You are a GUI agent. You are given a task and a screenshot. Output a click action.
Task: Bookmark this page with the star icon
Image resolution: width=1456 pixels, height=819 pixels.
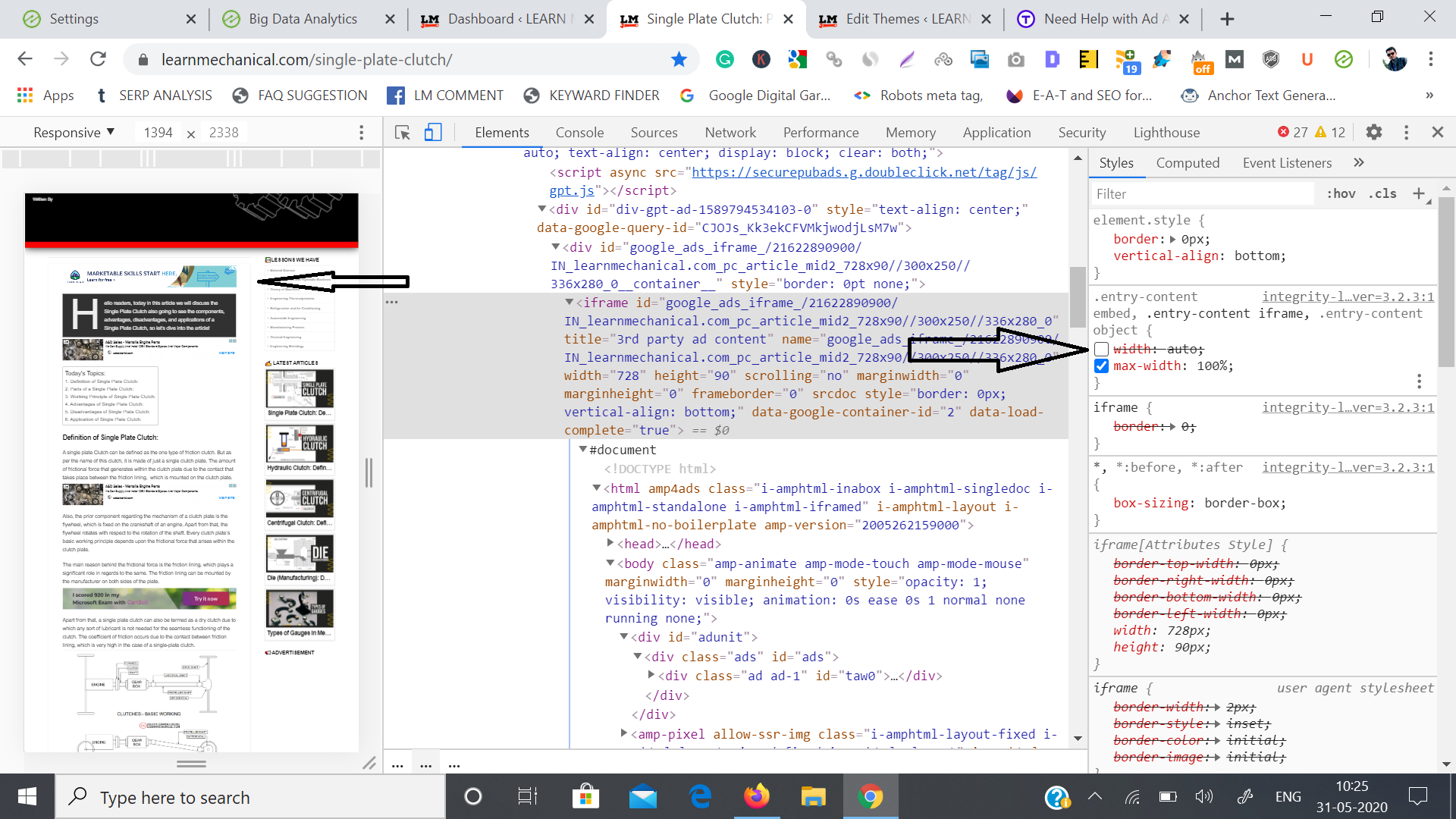(x=679, y=59)
